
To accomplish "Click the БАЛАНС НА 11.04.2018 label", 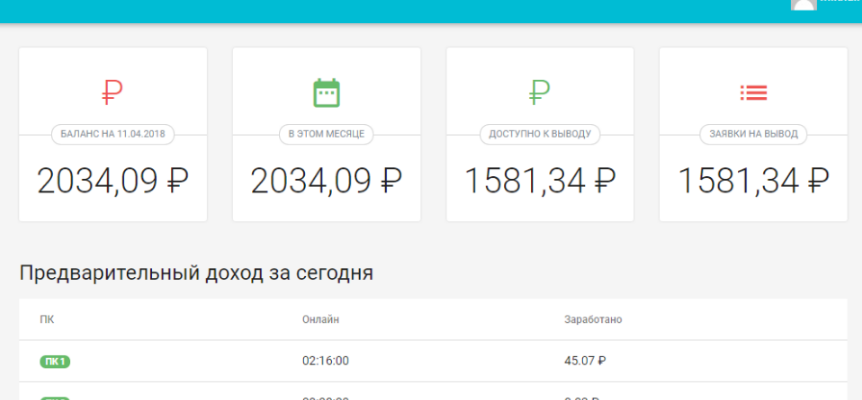I will [x=113, y=134].
